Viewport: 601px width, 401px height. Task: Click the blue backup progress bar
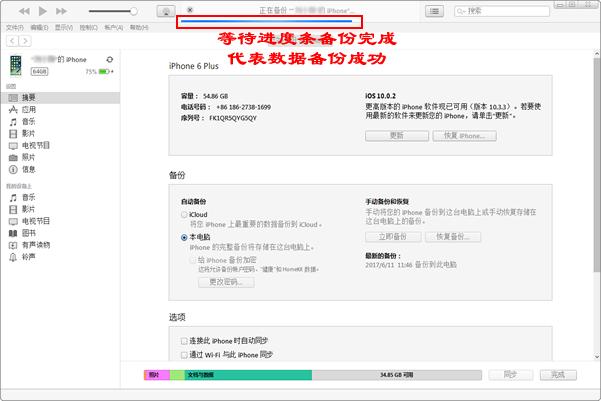tap(266, 21)
